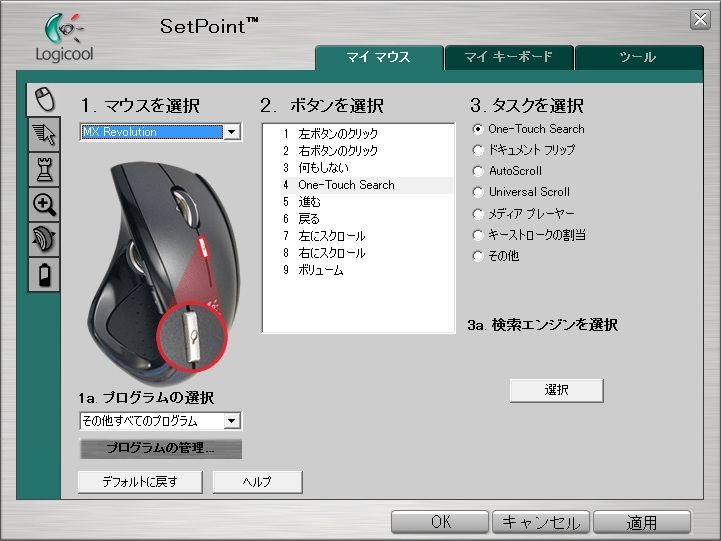Select list row 5 進む
The width and height of the screenshot is (721, 541).
(x=367, y=202)
